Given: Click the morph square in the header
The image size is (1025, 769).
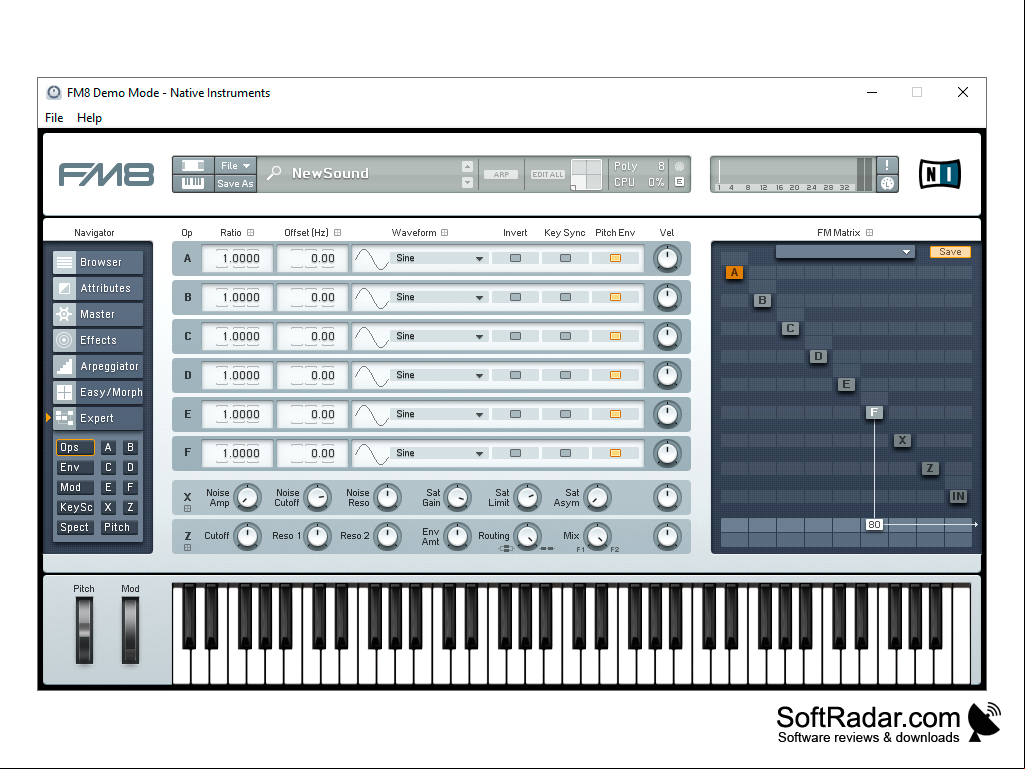Looking at the screenshot, I should tap(586, 175).
